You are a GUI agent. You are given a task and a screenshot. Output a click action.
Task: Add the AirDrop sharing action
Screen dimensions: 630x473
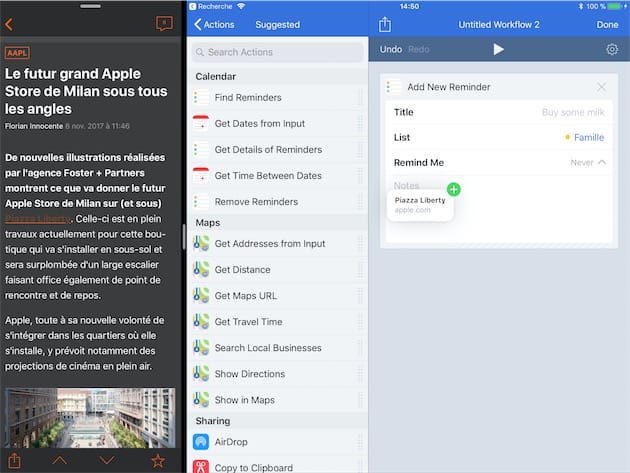pyautogui.click(x=278, y=442)
